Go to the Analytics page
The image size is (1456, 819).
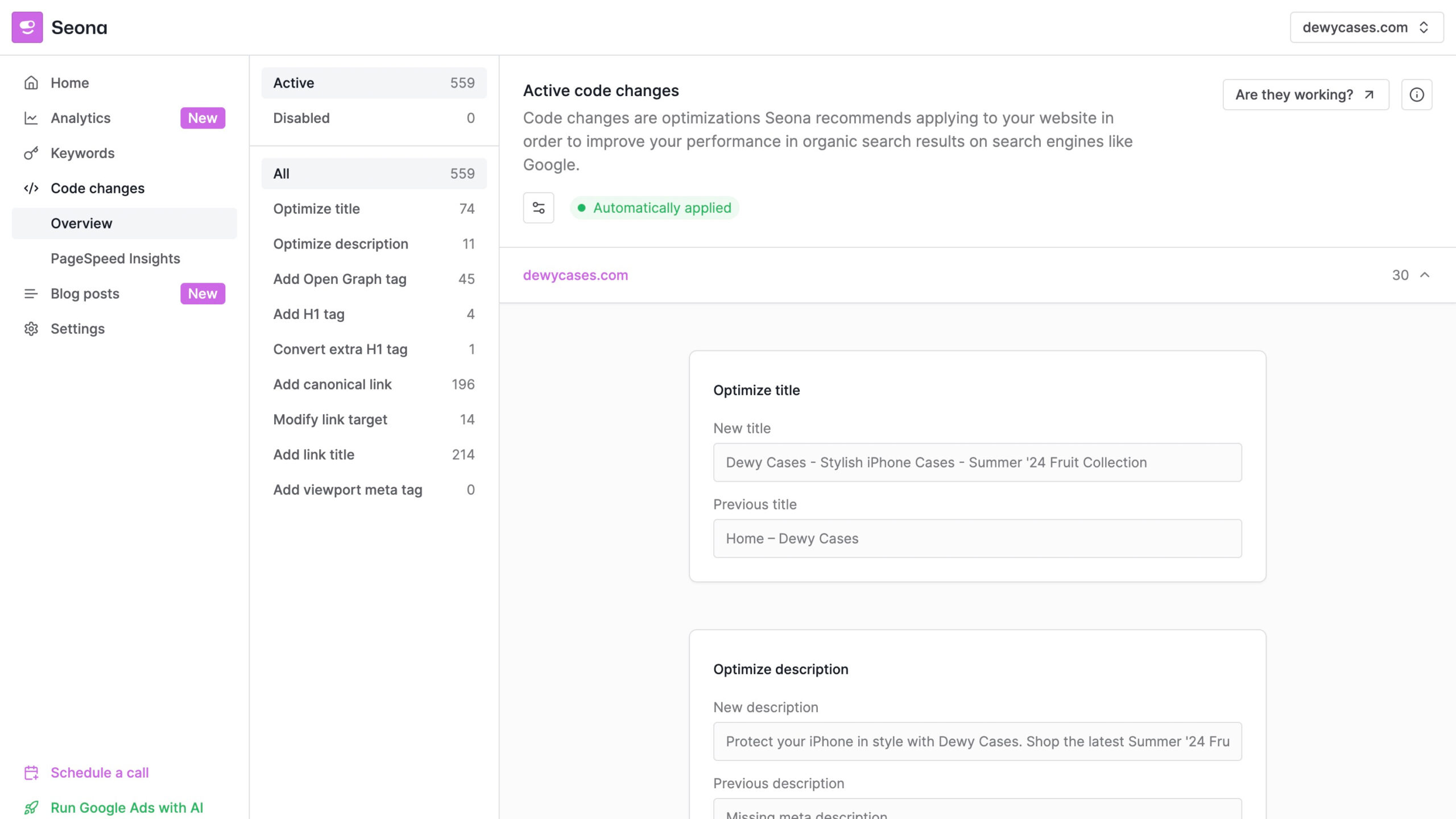pyautogui.click(x=124, y=118)
